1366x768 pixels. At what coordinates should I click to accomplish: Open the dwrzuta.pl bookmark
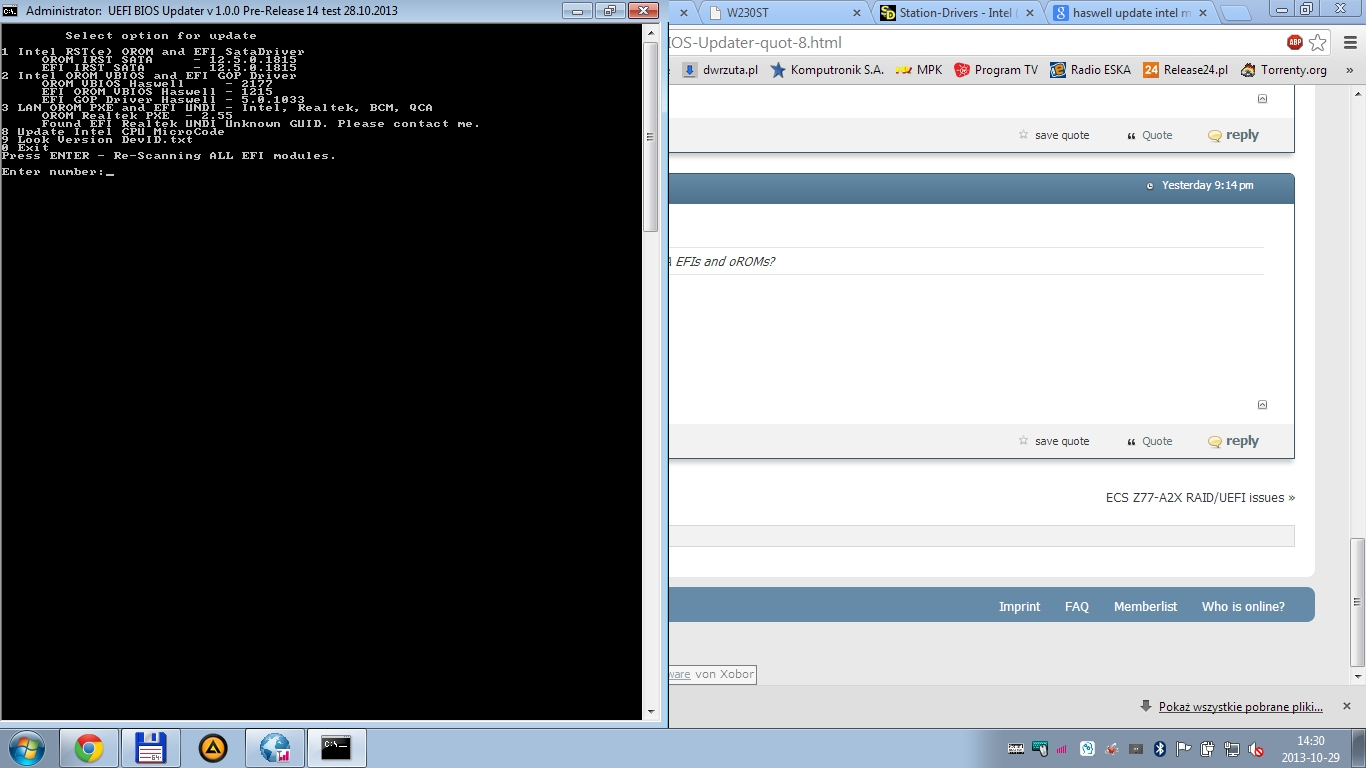pos(720,70)
